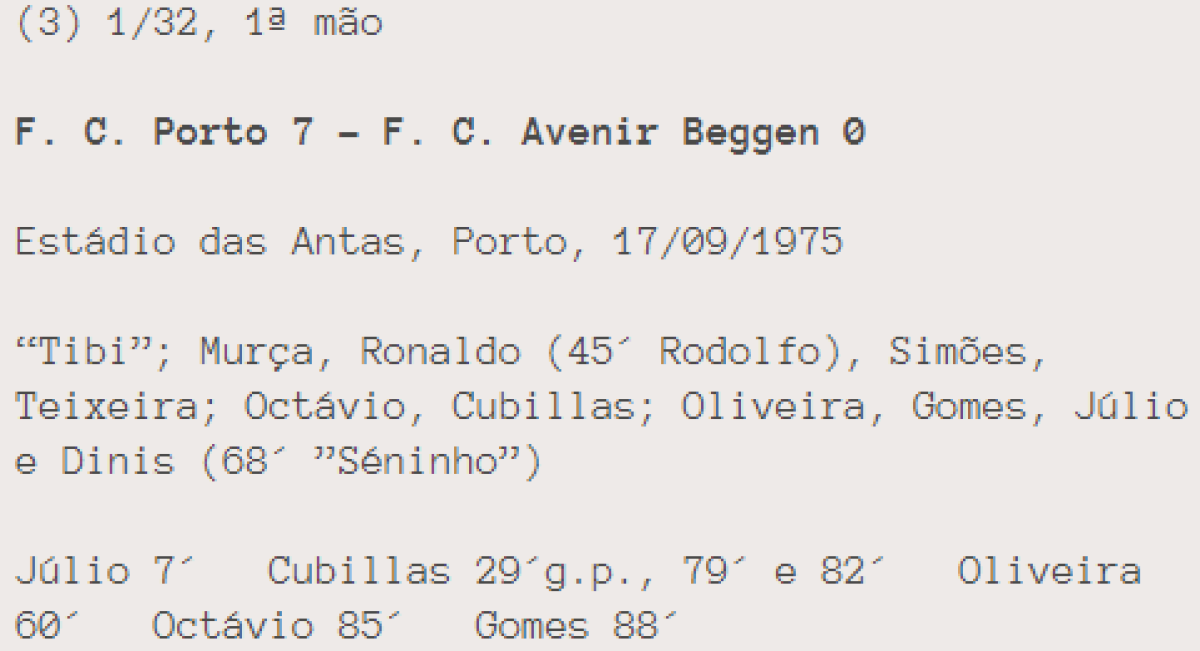
Task: Click the player name Simões
Action: [958, 352]
